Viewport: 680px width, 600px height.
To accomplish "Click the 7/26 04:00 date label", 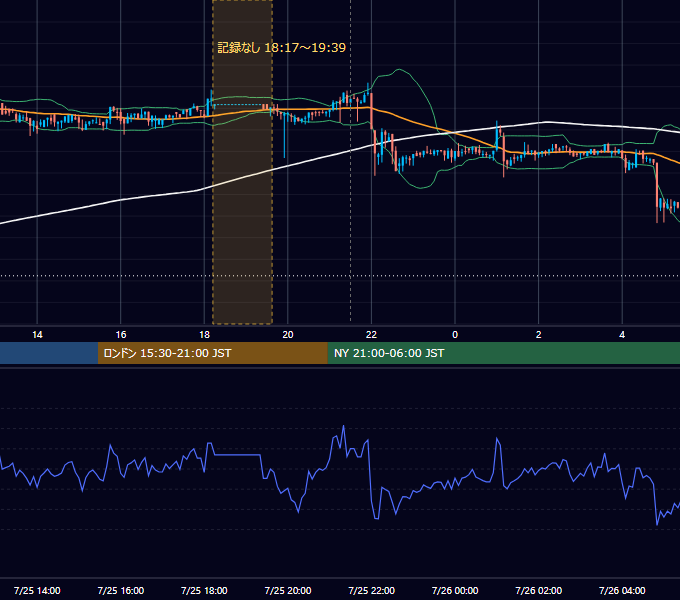I will tap(622, 590).
